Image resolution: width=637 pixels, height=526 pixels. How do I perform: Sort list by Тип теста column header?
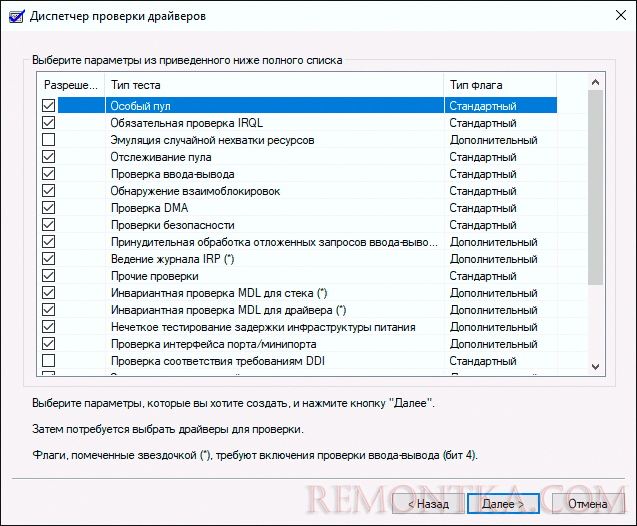(x=274, y=85)
